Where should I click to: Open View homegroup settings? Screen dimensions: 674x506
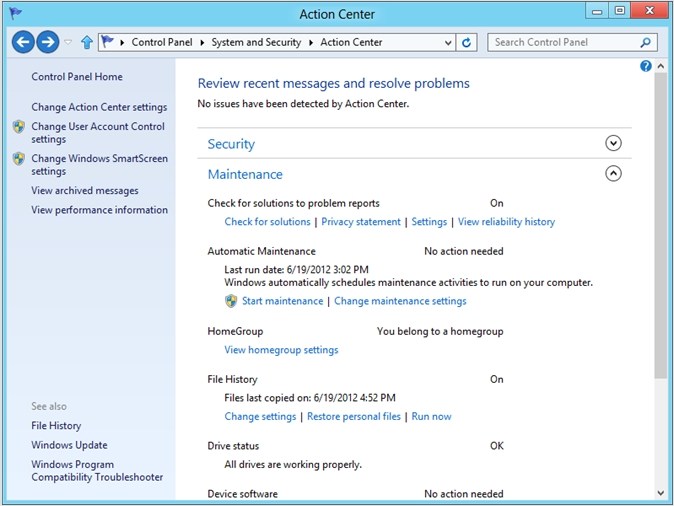[281, 350]
